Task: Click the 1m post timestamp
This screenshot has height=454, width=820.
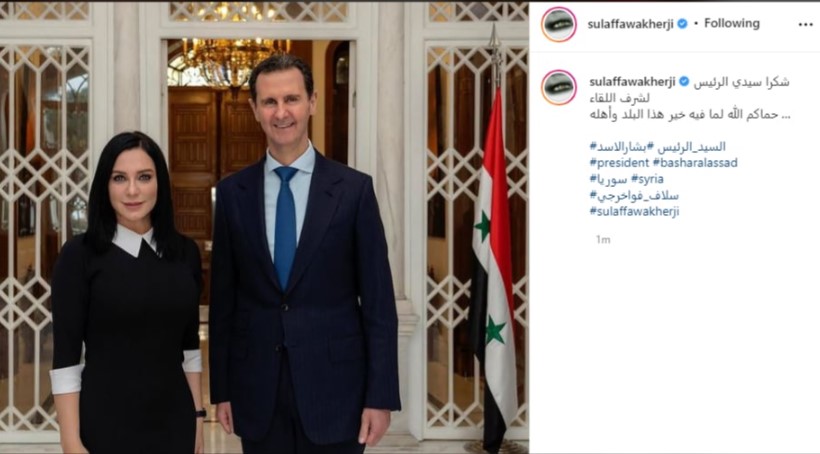Action: pyautogui.click(x=603, y=240)
